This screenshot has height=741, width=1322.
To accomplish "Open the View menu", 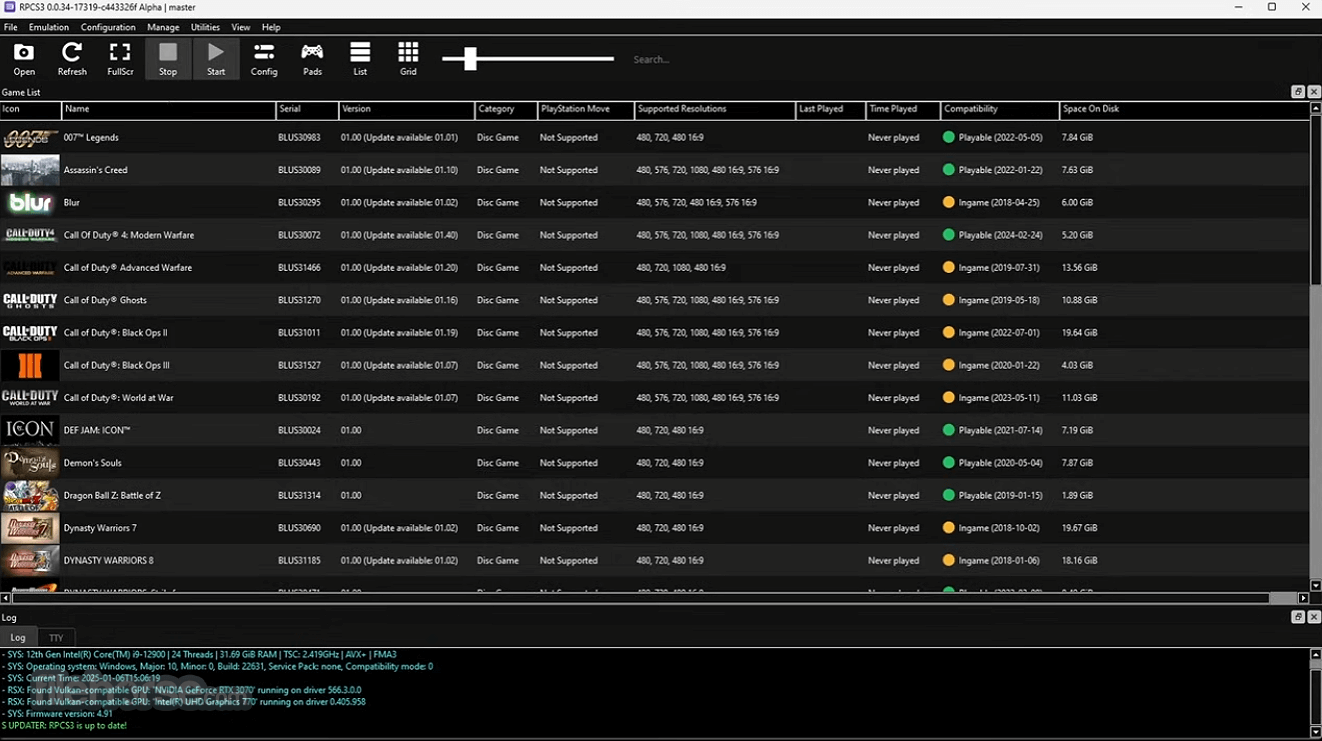I will pos(241,27).
